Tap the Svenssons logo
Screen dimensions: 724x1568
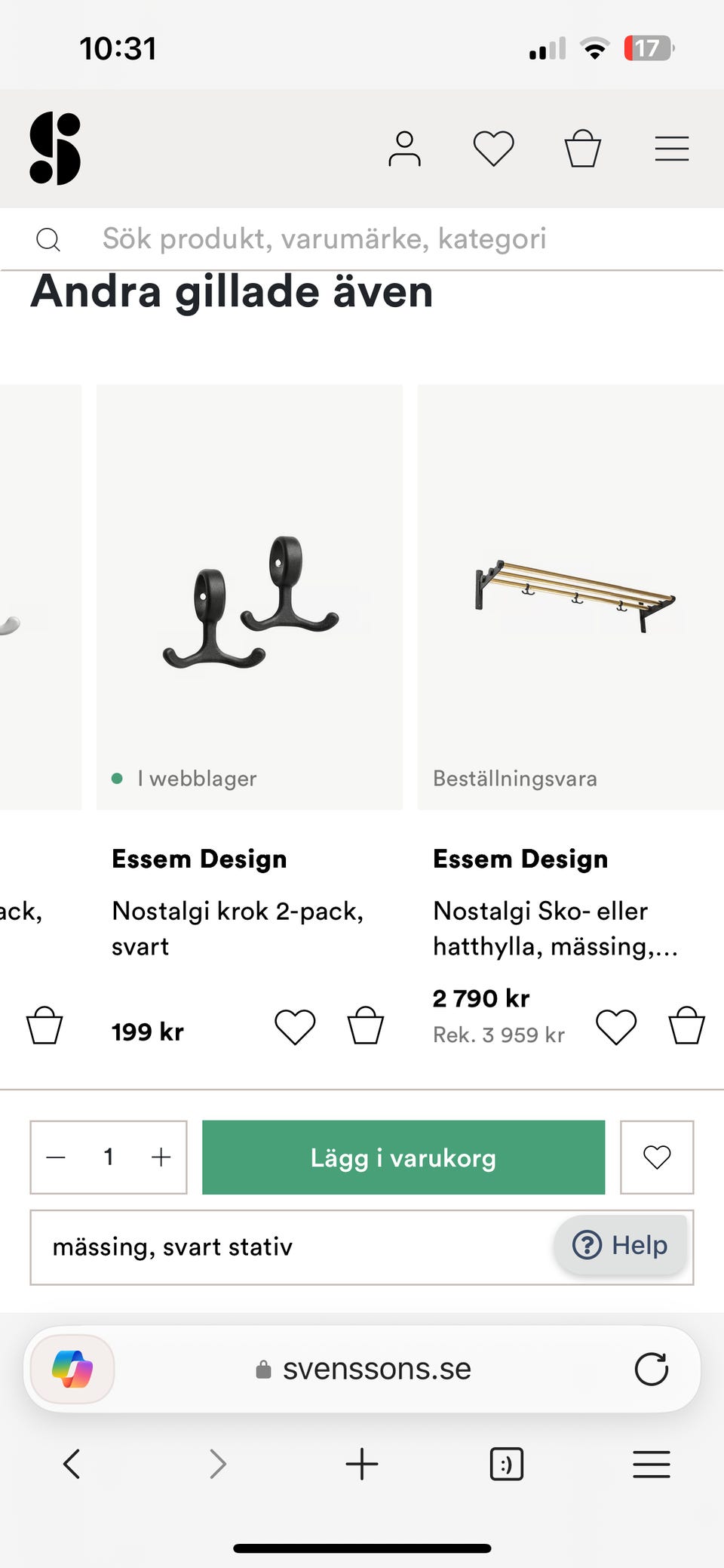pyautogui.click(x=55, y=149)
